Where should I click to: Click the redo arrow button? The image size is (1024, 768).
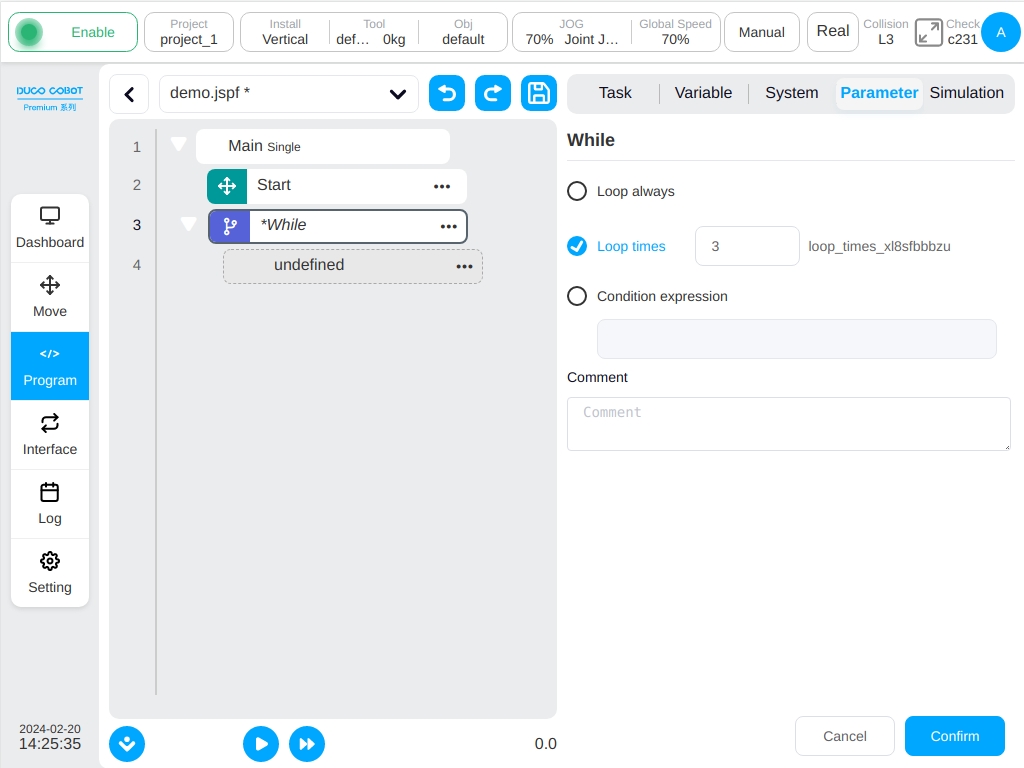pos(492,93)
